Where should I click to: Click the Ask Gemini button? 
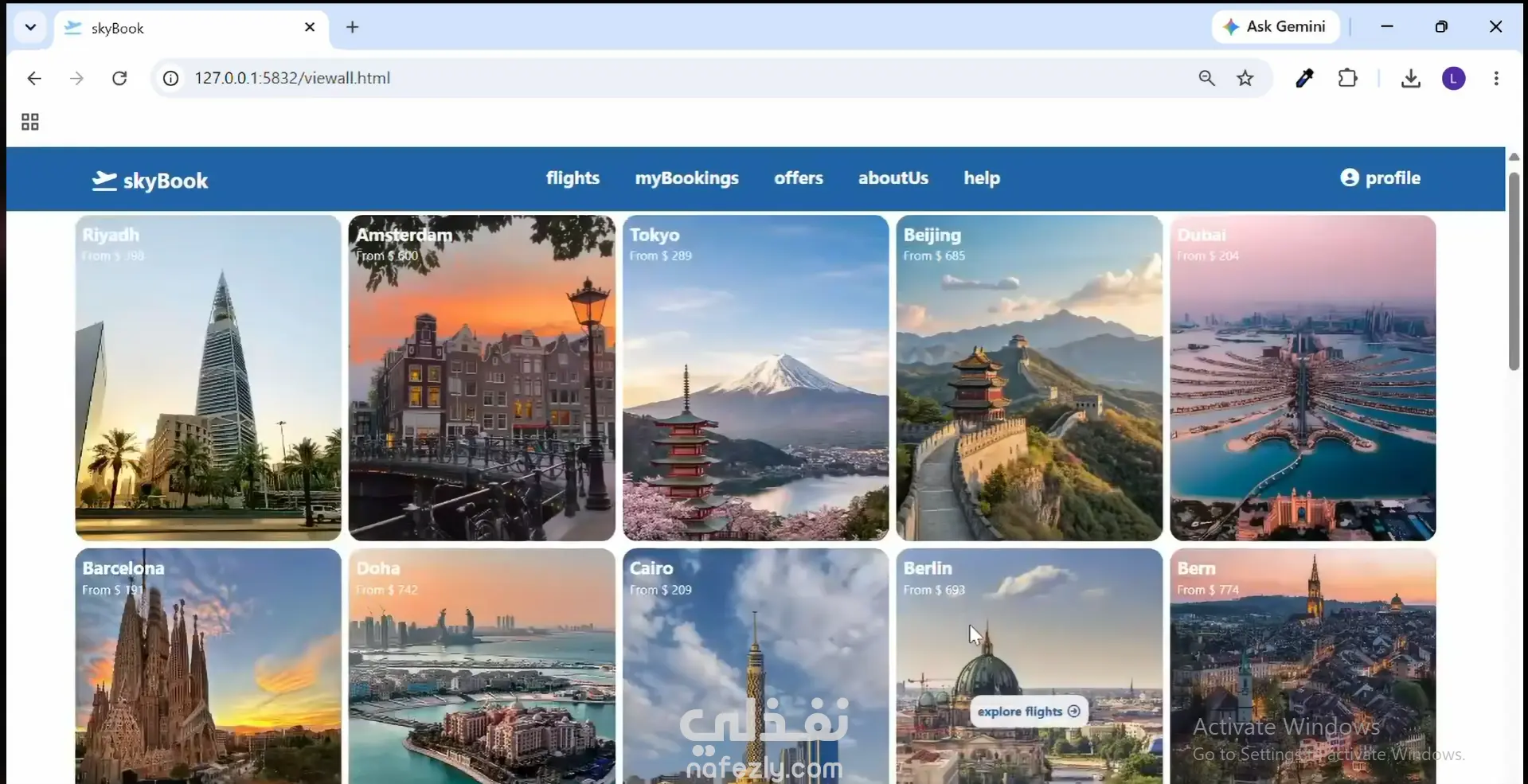tap(1275, 27)
